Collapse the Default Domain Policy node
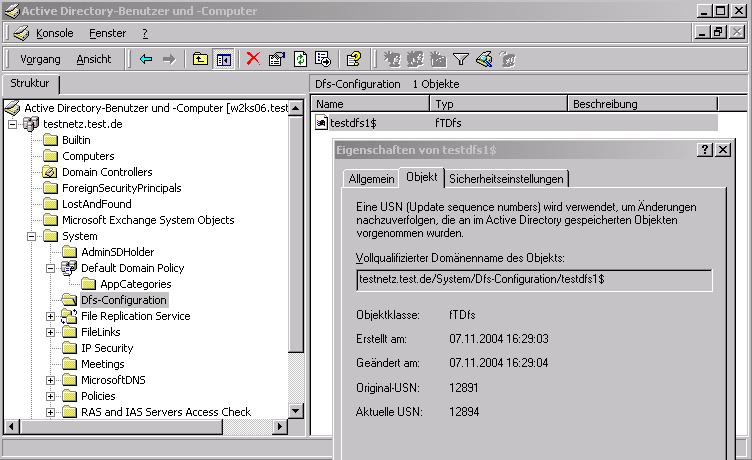Image resolution: width=752 pixels, height=460 pixels. [50, 268]
